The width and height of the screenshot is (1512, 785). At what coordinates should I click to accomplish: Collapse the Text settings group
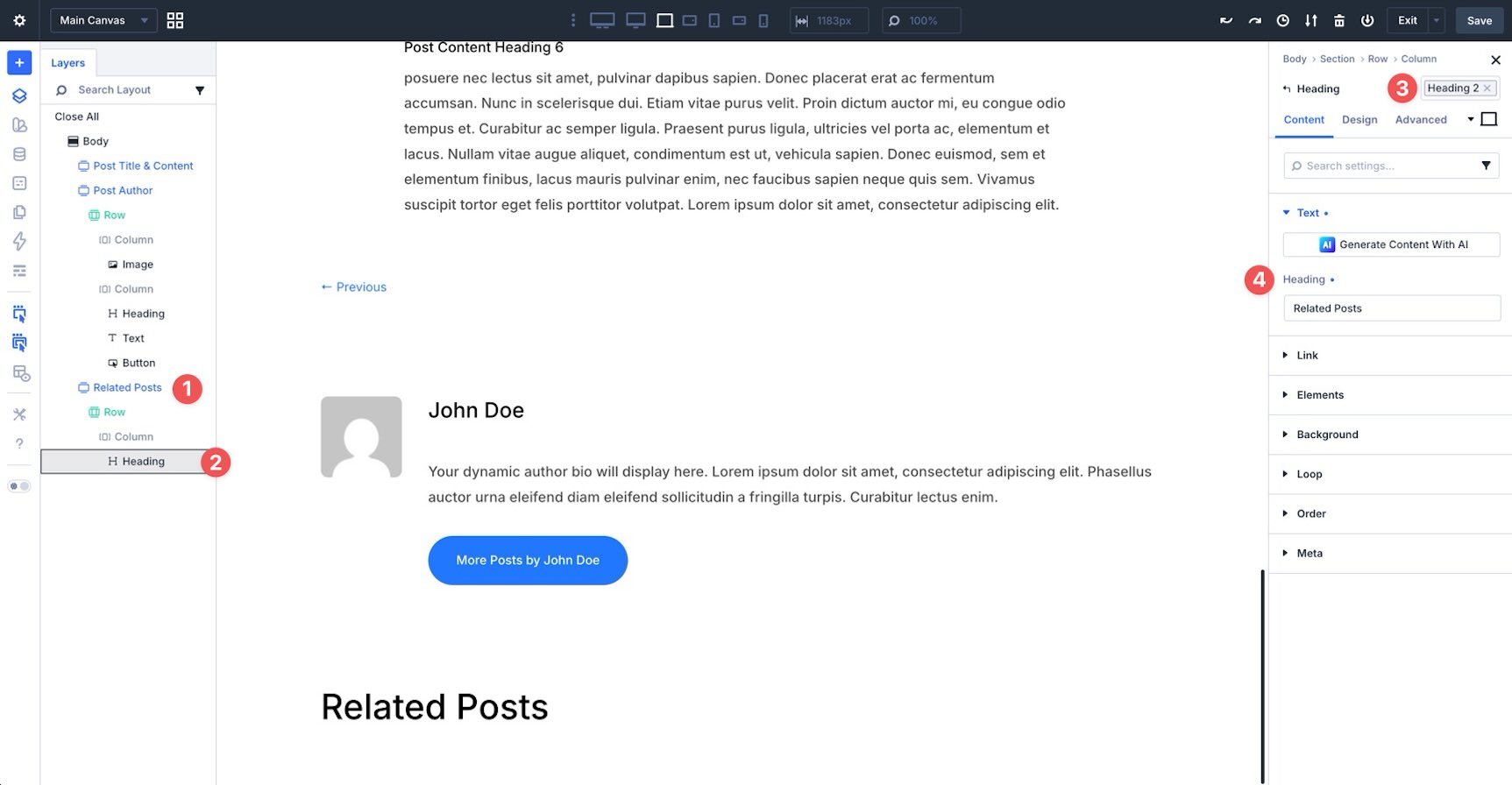1306,213
